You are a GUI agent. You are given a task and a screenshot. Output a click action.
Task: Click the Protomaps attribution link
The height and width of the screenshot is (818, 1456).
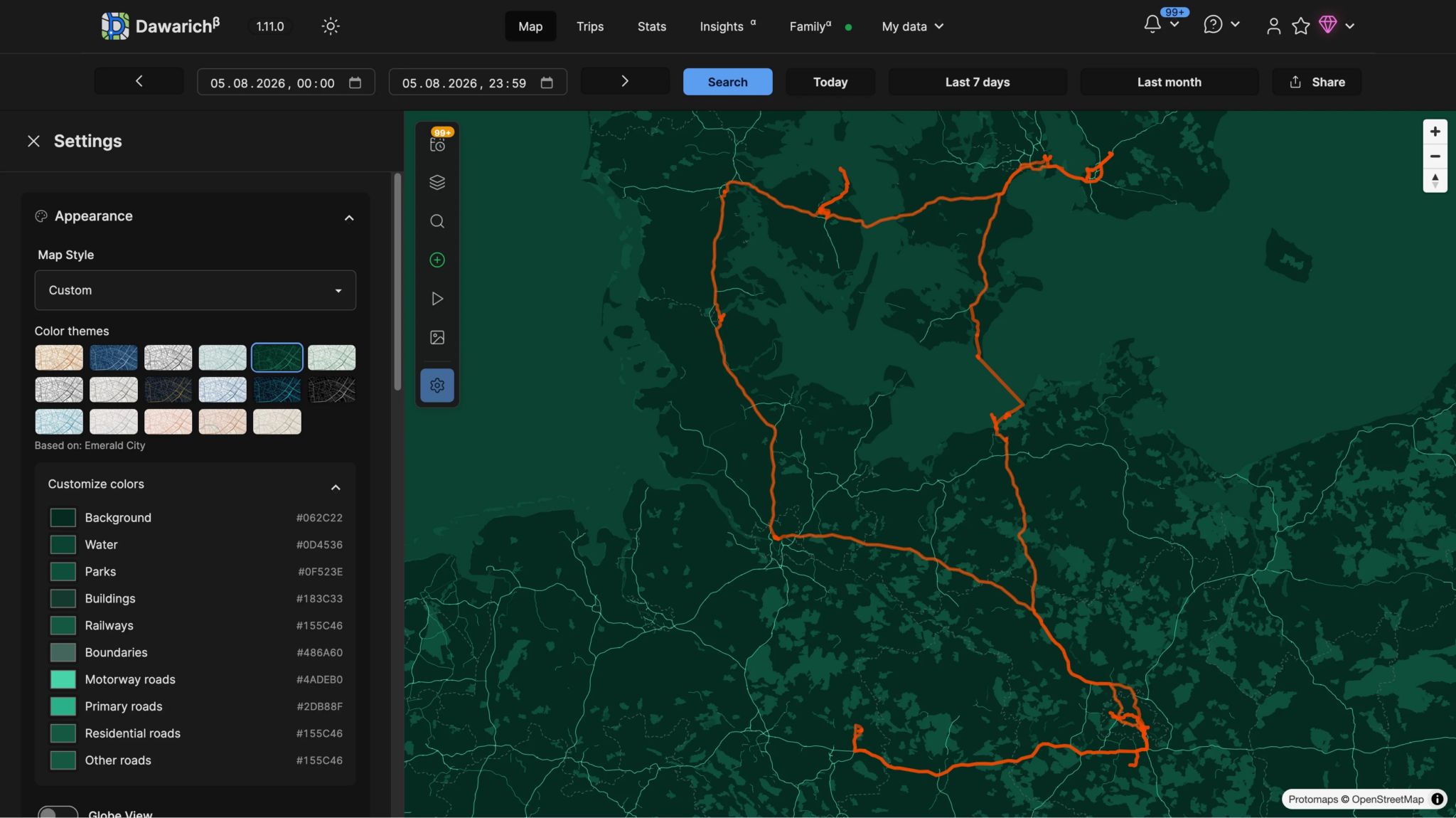pyautogui.click(x=1313, y=800)
